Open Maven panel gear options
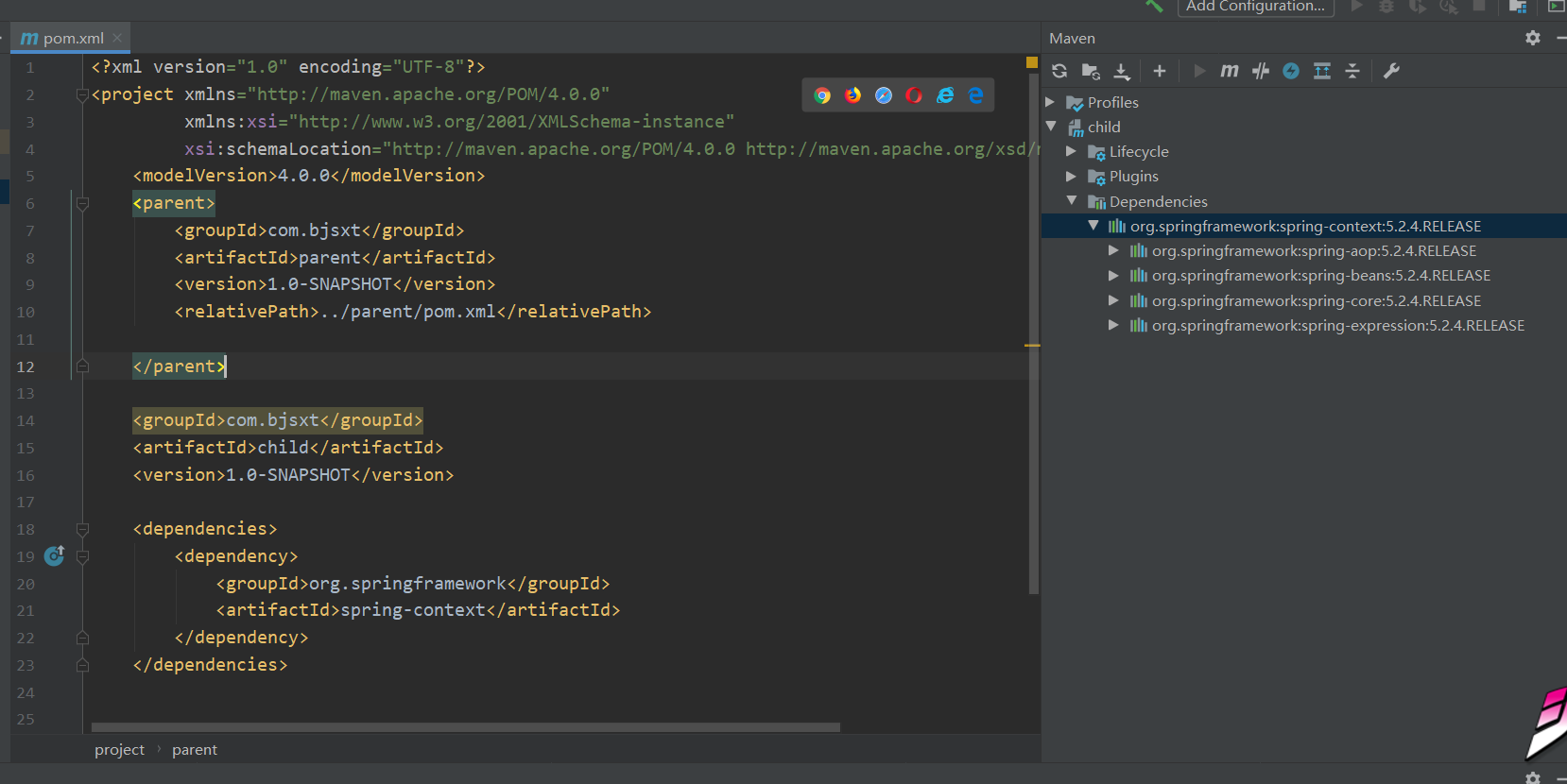This screenshot has width=1567, height=784. 1533,38
